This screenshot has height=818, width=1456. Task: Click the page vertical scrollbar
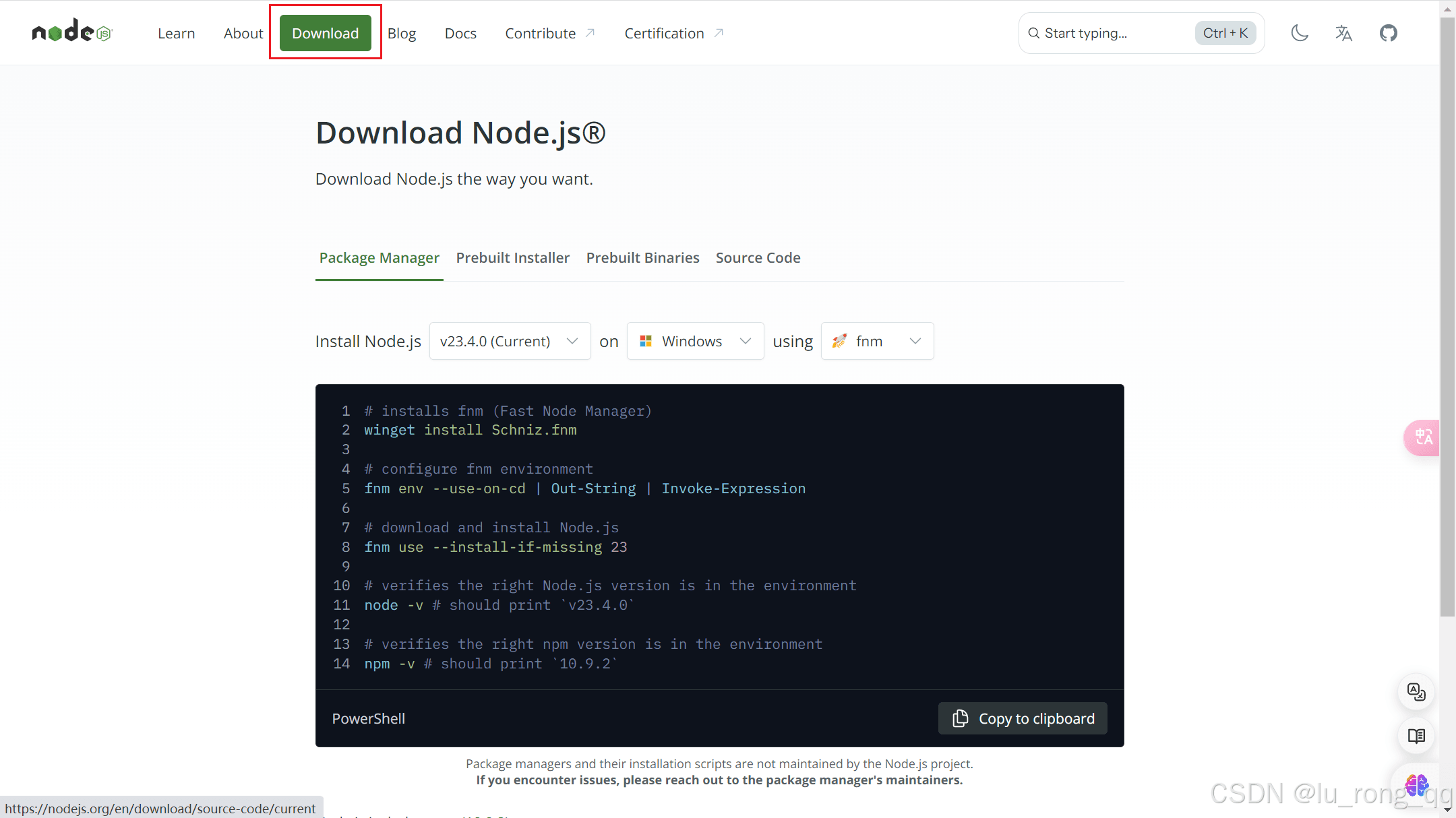1447,317
